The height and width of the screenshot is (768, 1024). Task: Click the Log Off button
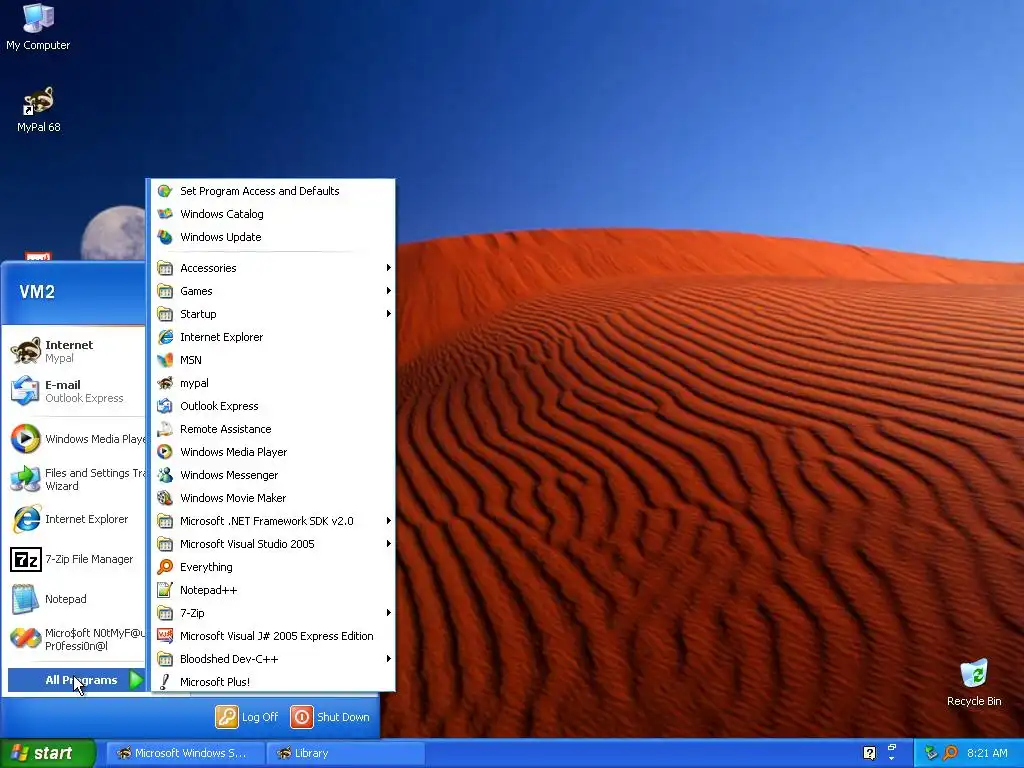click(247, 717)
